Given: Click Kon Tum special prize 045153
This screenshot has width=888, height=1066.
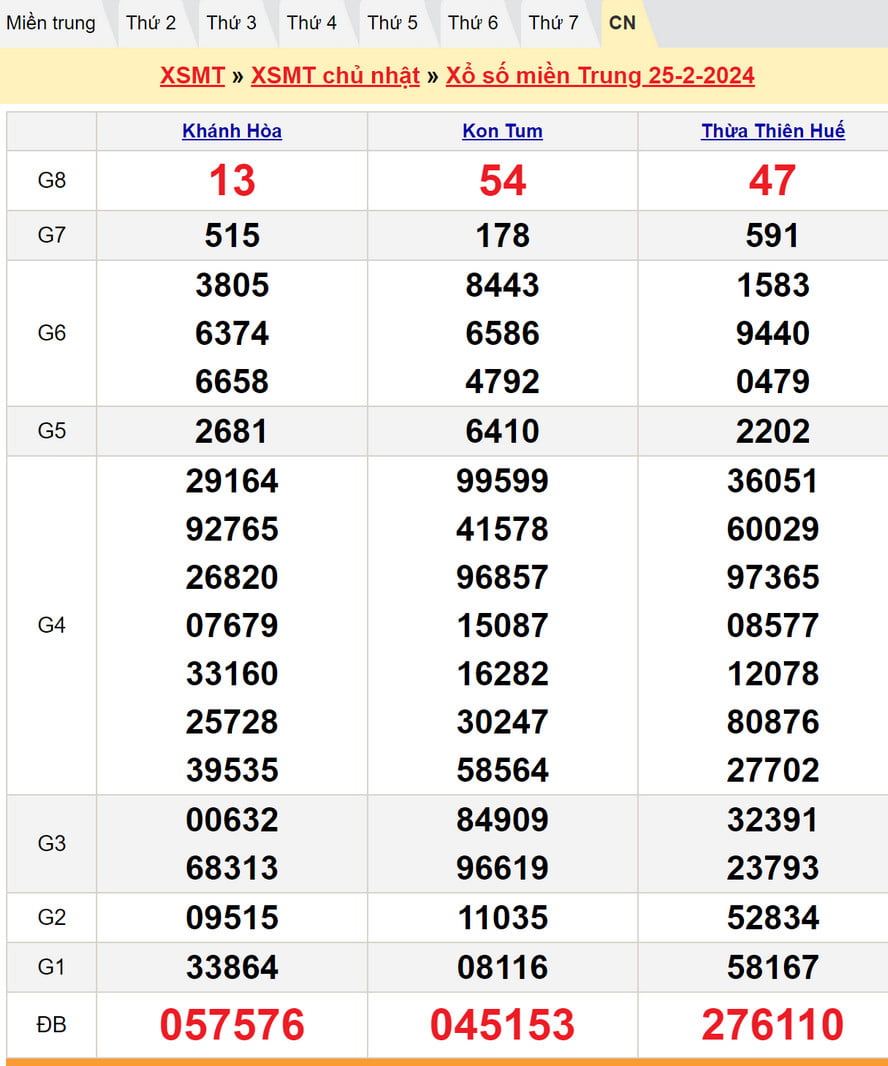Looking at the screenshot, I should [502, 1025].
